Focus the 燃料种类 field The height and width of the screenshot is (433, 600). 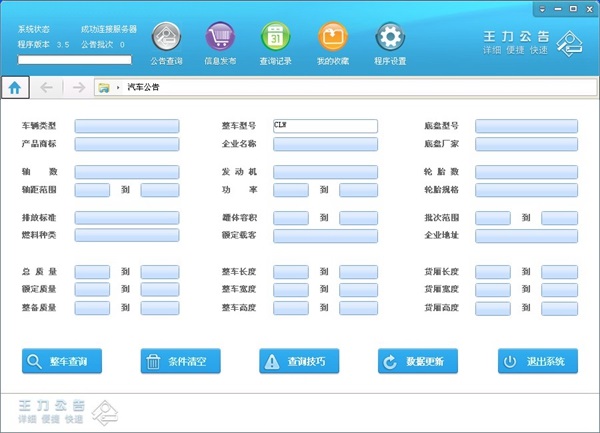[127, 235]
